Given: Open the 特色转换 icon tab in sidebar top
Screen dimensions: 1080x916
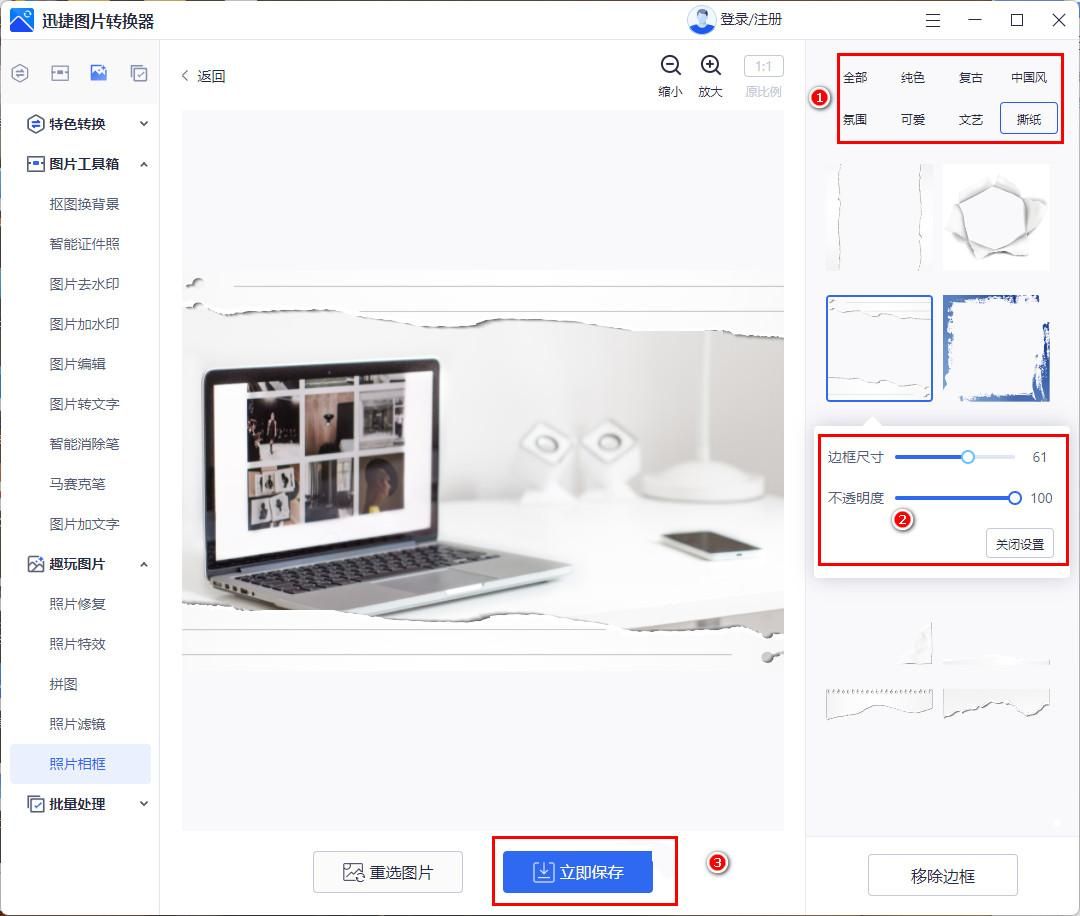Looking at the screenshot, I should pos(20,73).
